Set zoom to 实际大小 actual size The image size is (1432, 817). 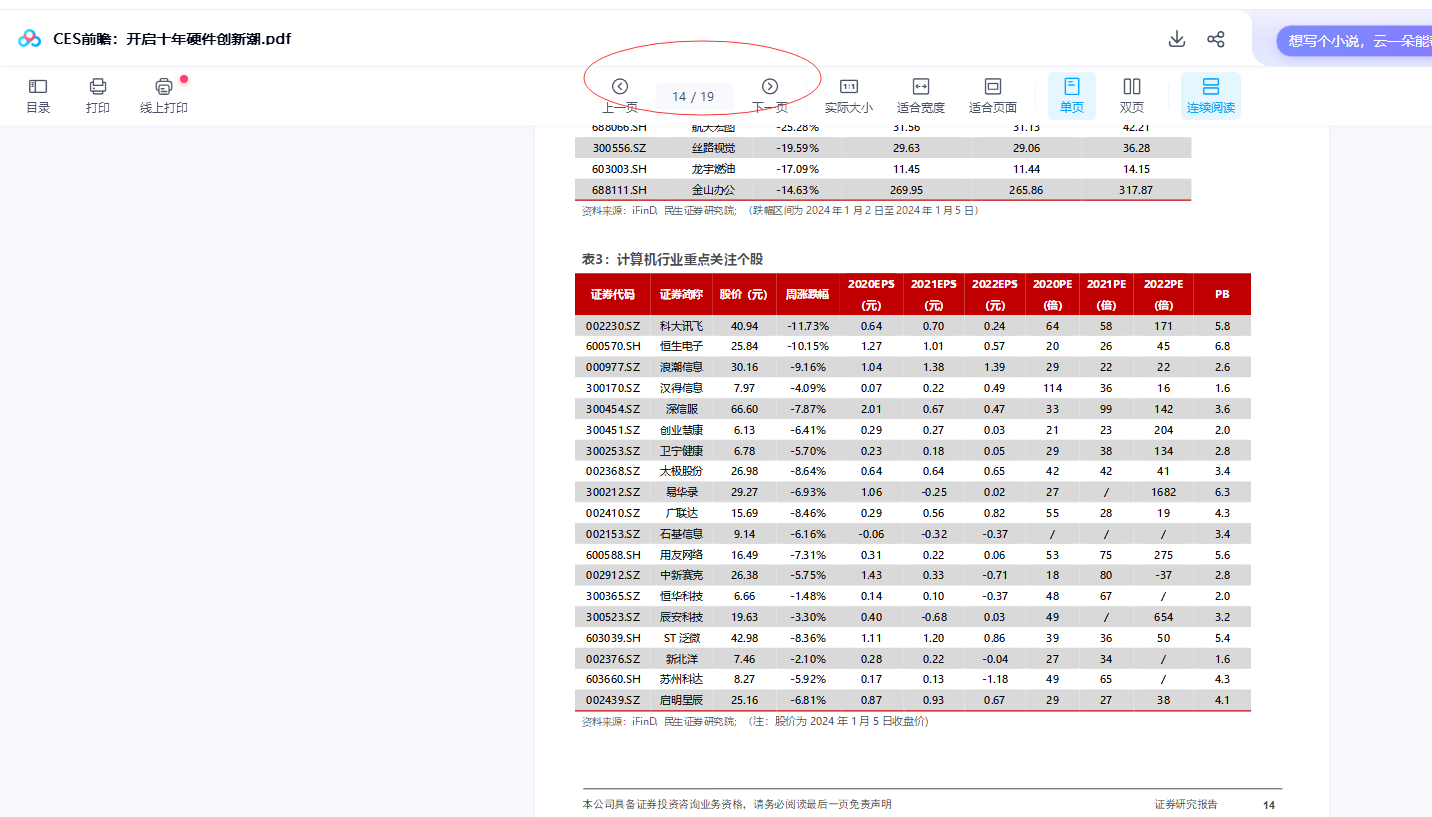tap(848, 95)
